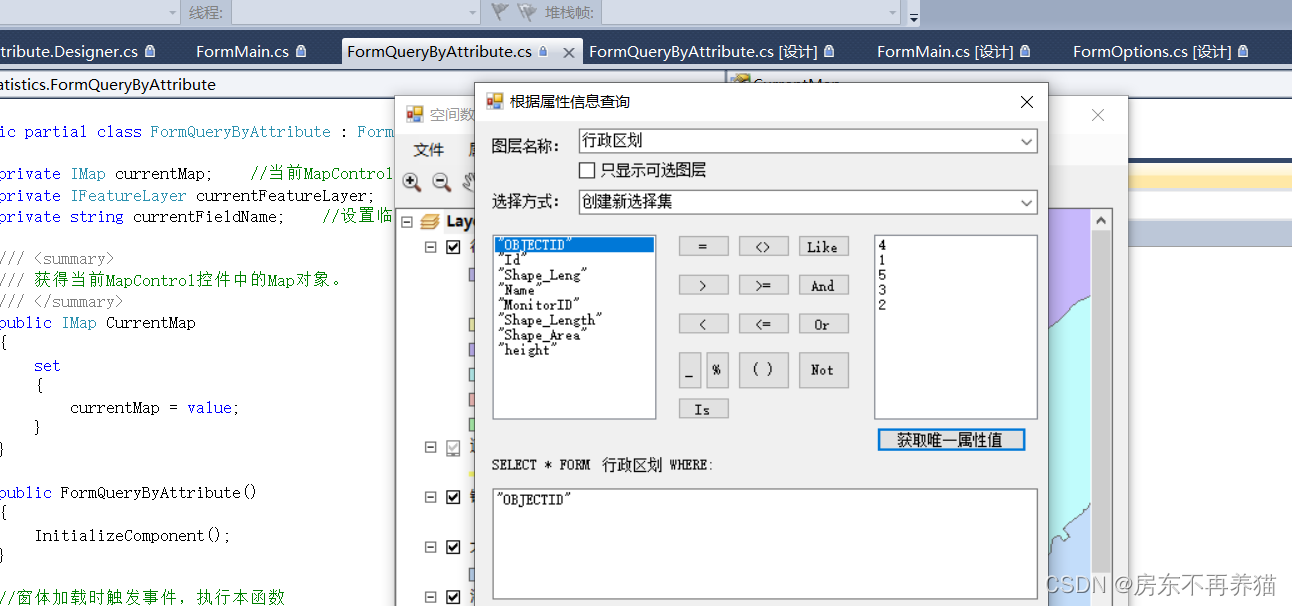Click the Layers group icon in tree
The height and width of the screenshot is (606, 1292).
pos(430,221)
